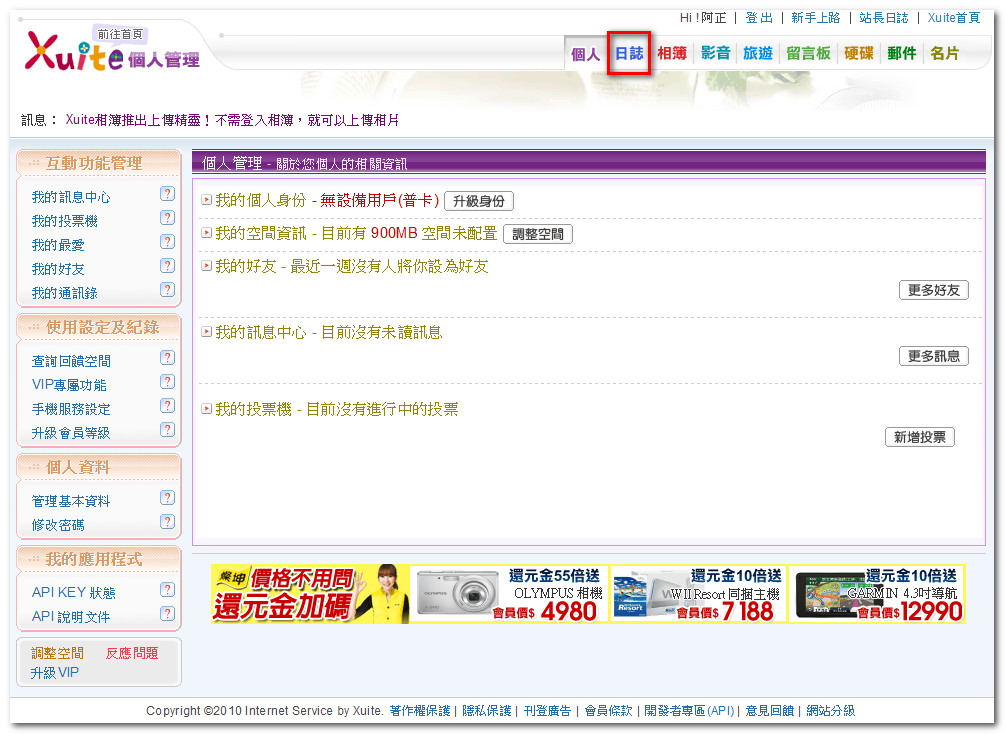Click help icon beside 我的投票機

(x=167, y=218)
